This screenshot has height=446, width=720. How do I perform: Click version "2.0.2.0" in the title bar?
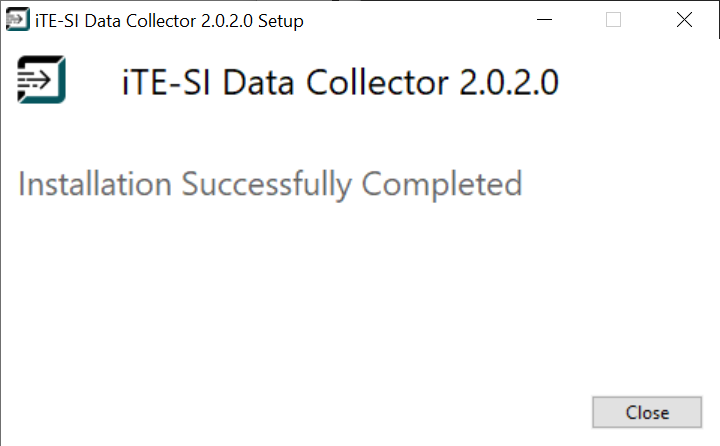[223, 21]
